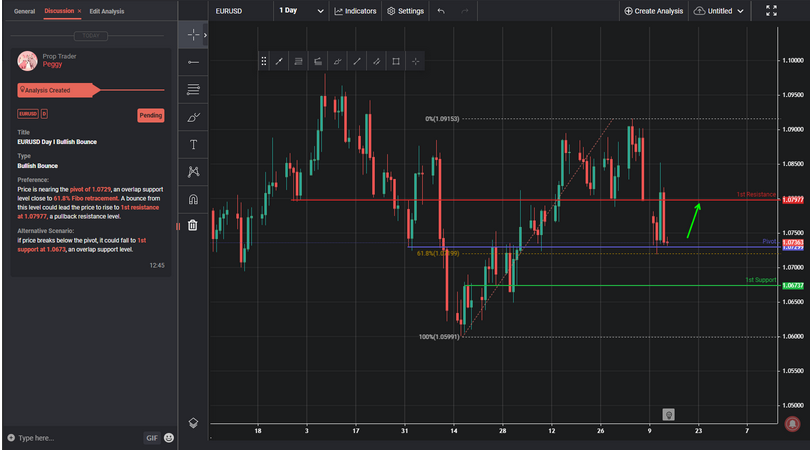Viewport: 811px width, 451px height.
Task: Click the lightbulb idea marker on chart
Action: pyautogui.click(x=668, y=414)
